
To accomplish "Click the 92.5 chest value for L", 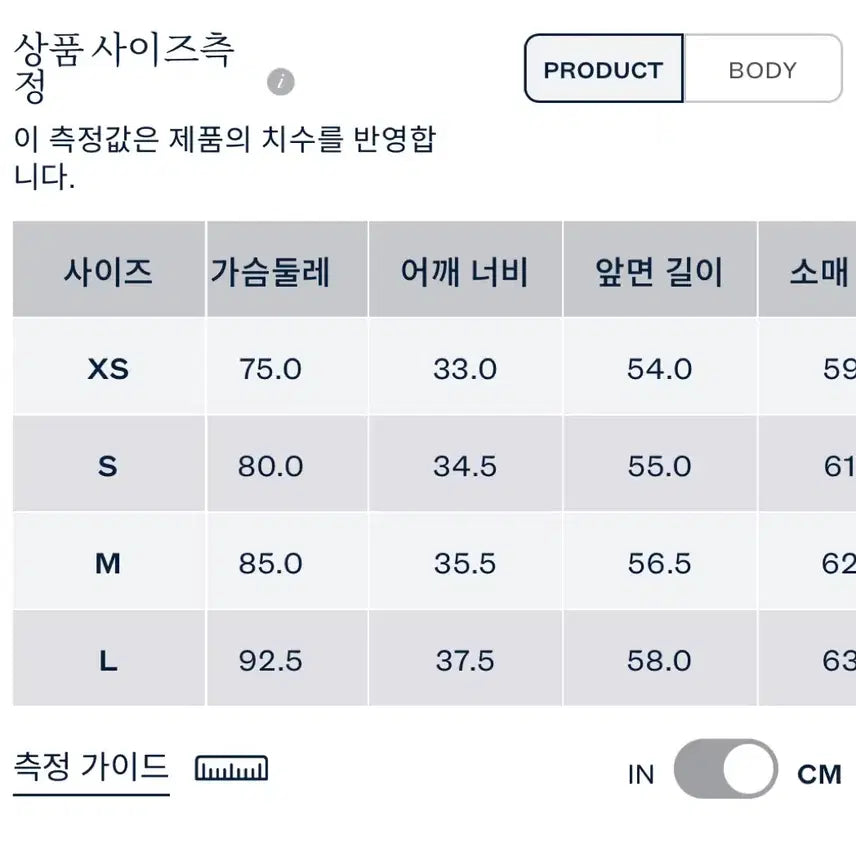I will (x=270, y=660).
